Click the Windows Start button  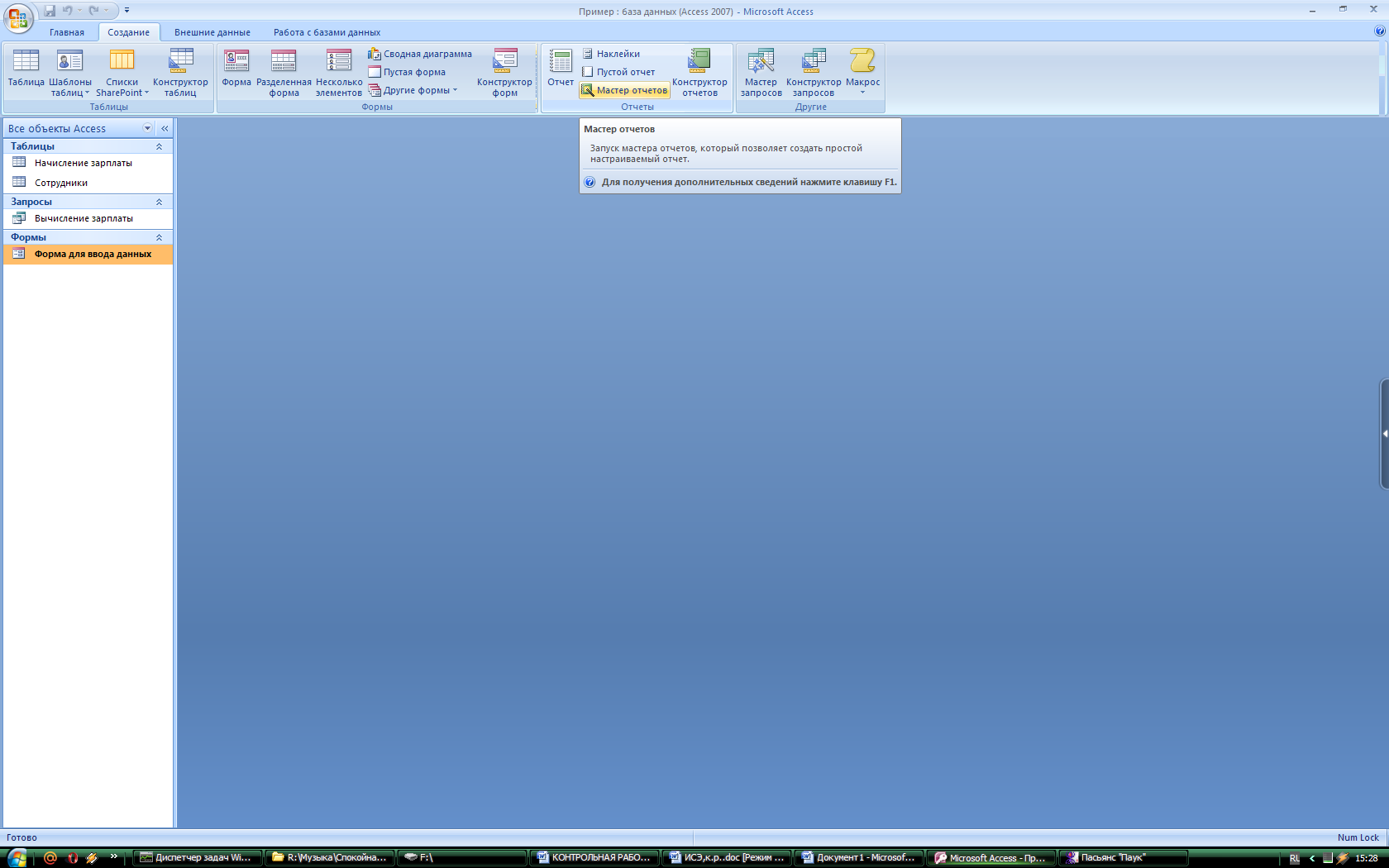[x=17, y=857]
